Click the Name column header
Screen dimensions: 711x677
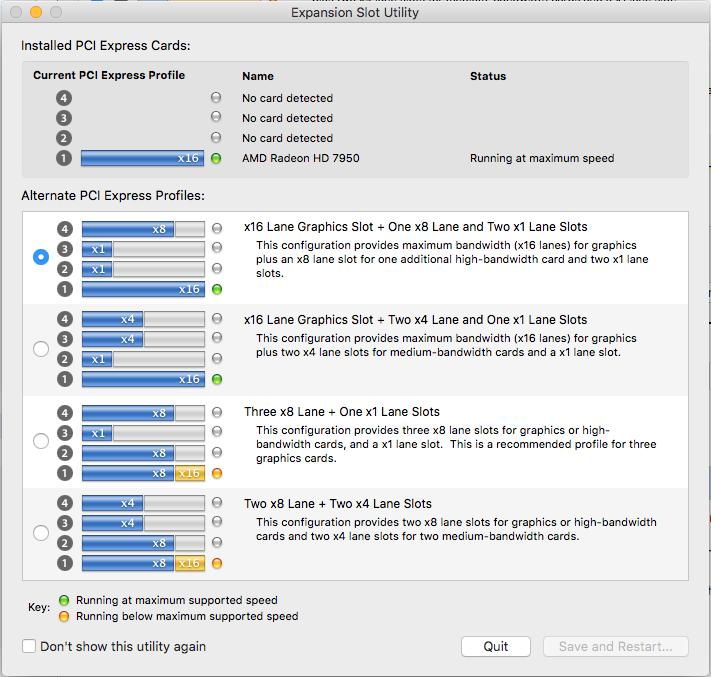[258, 76]
